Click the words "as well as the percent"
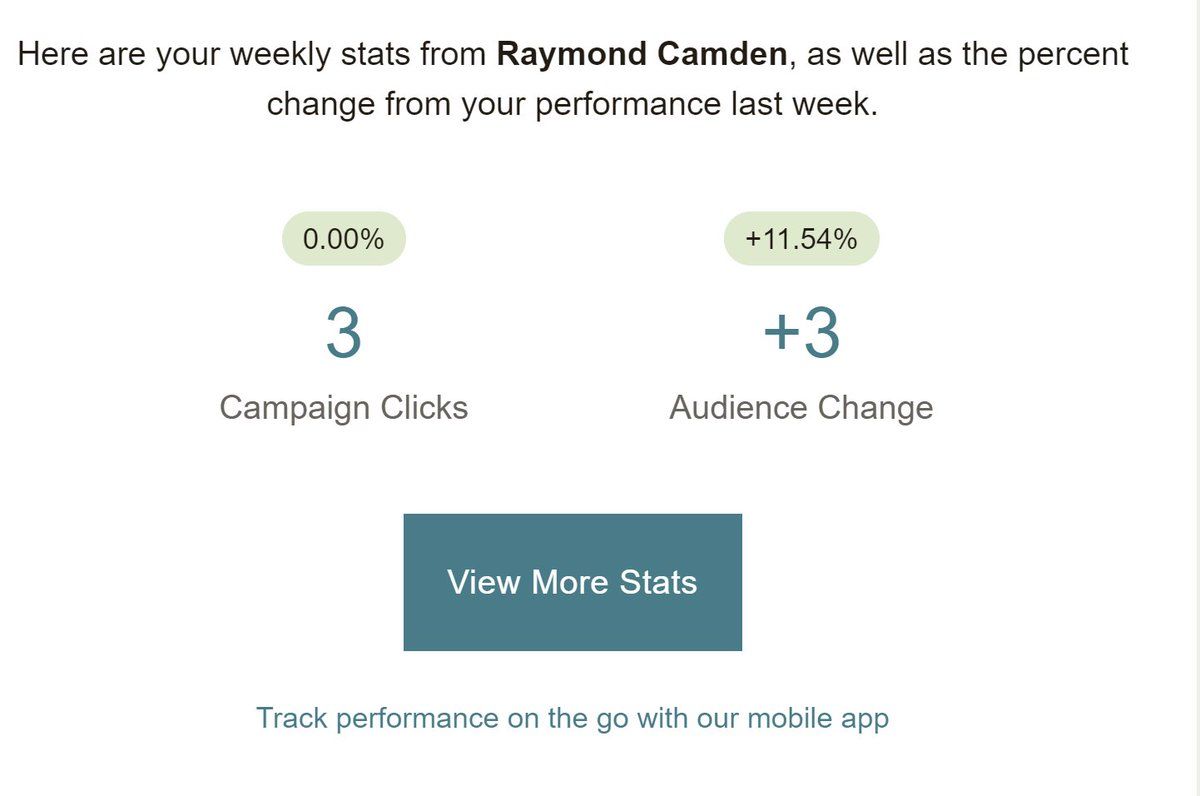Screen dimensions: 1200x796 coord(967,54)
